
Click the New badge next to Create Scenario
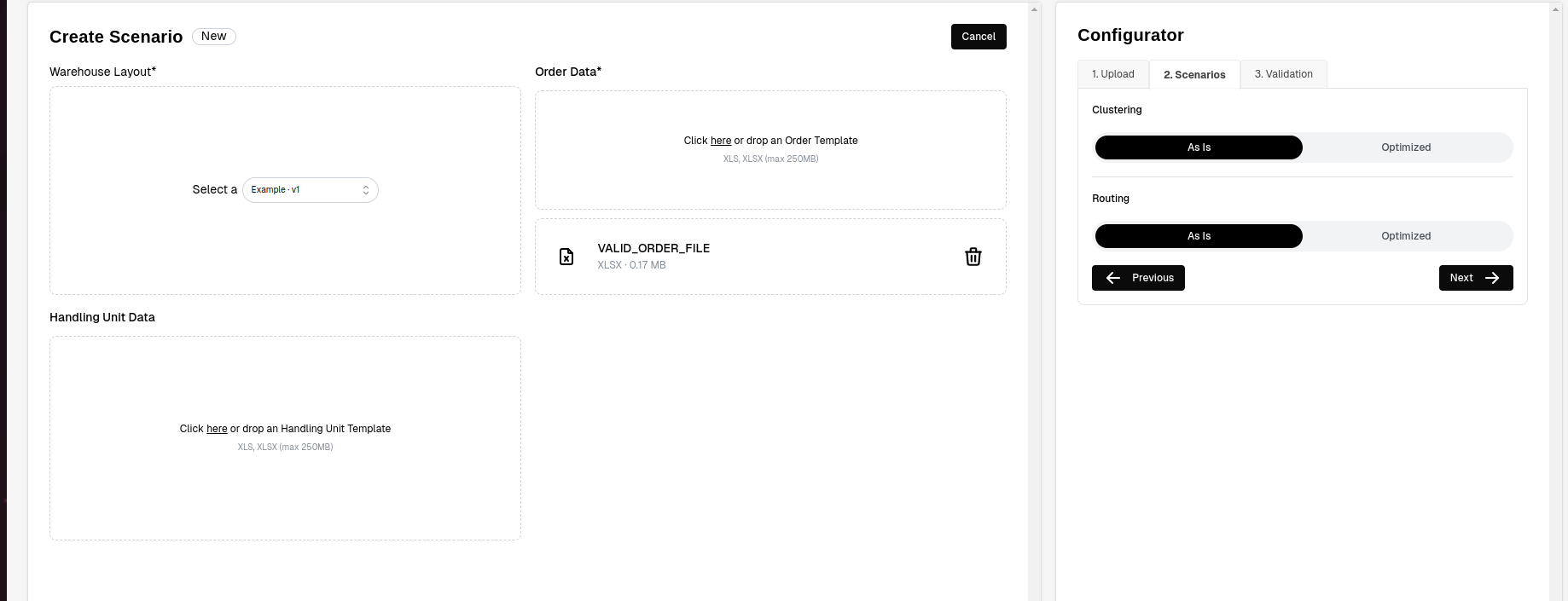point(213,37)
